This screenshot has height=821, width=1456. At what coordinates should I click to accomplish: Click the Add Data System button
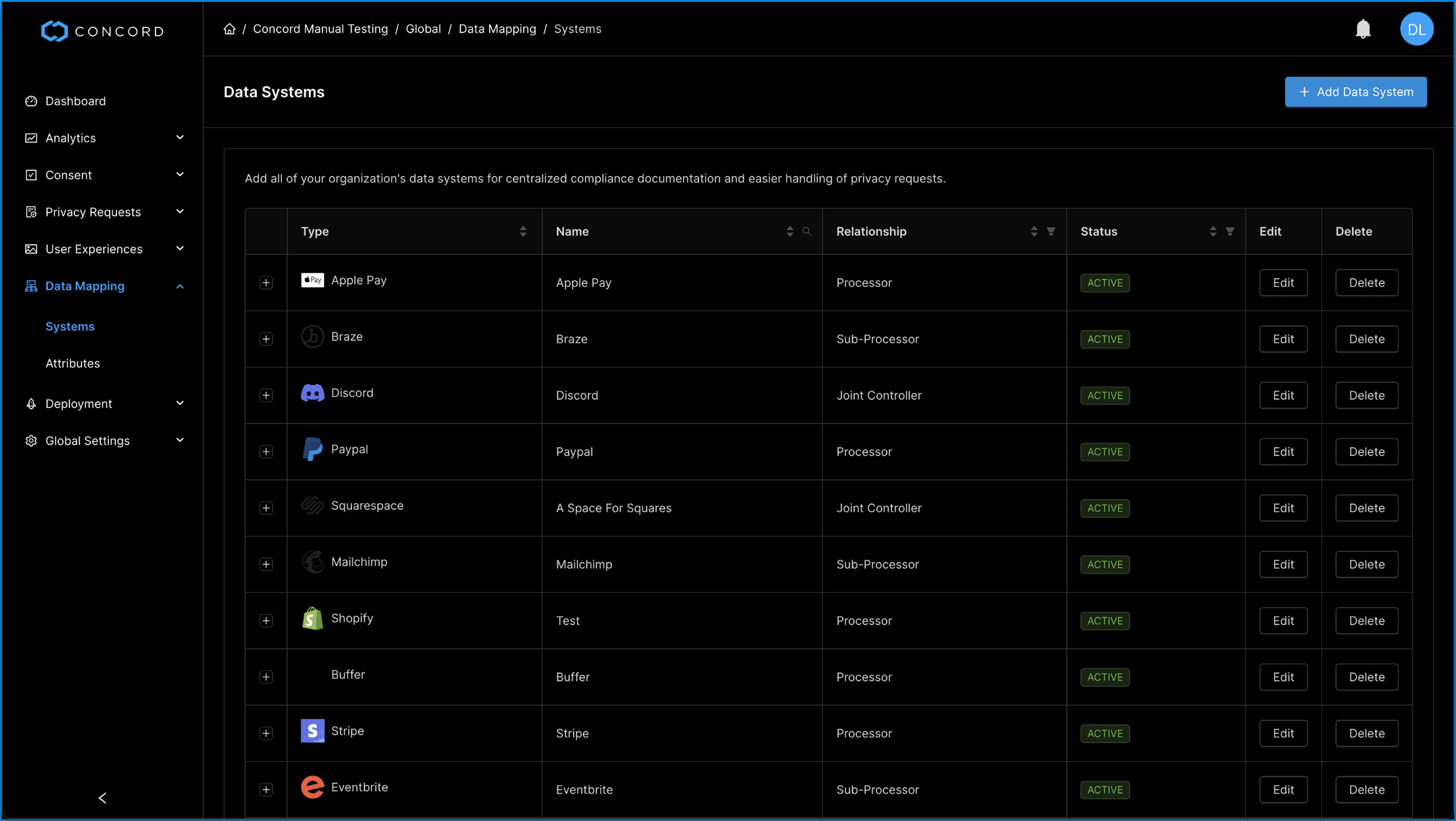(x=1355, y=92)
